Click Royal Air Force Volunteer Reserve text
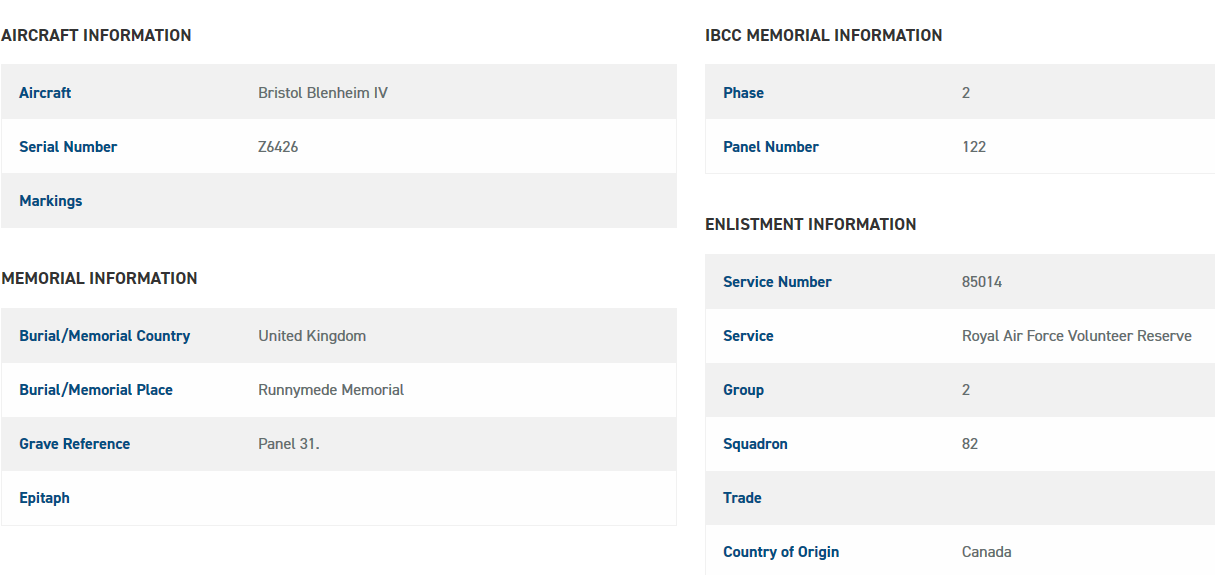Image resolution: width=1215 pixels, height=575 pixels. [1077, 336]
